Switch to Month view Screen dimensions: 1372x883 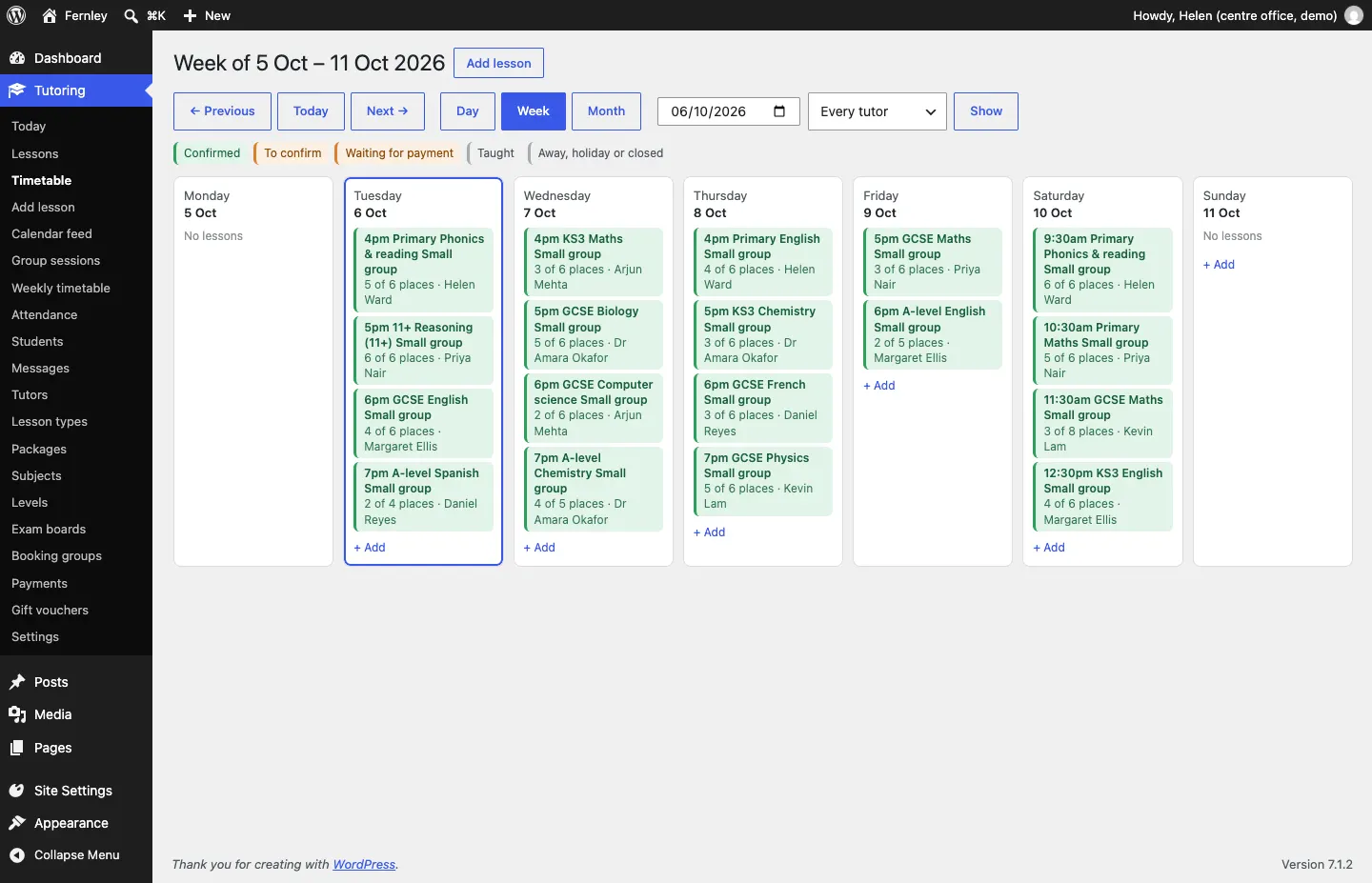pyautogui.click(x=607, y=111)
